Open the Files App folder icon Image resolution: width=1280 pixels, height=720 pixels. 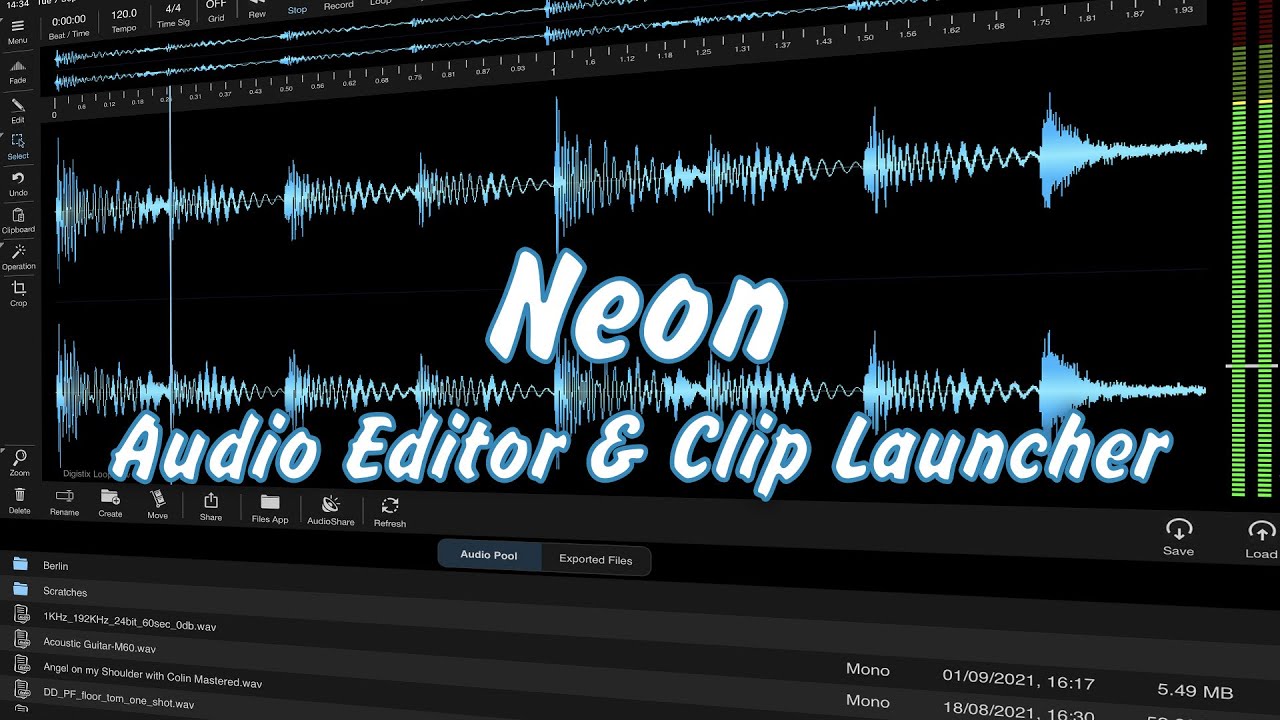click(x=270, y=502)
